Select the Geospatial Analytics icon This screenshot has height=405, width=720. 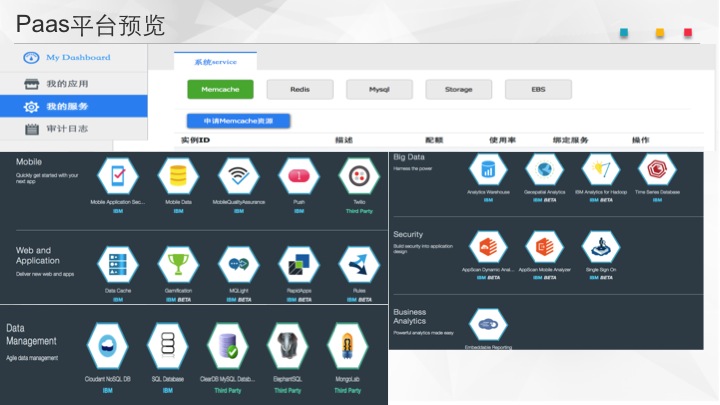[x=545, y=169]
